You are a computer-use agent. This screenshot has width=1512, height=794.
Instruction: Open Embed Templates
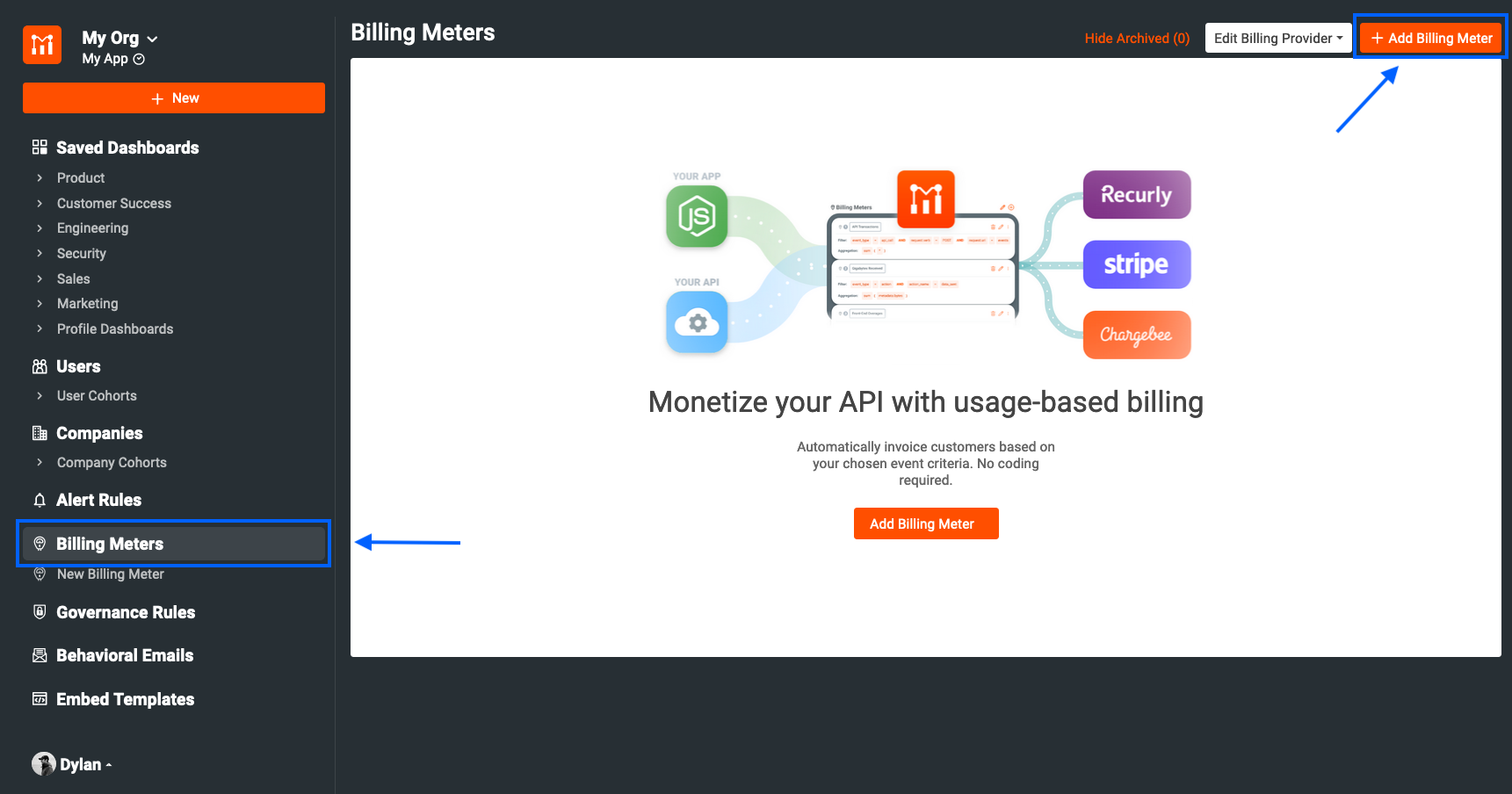[126, 699]
